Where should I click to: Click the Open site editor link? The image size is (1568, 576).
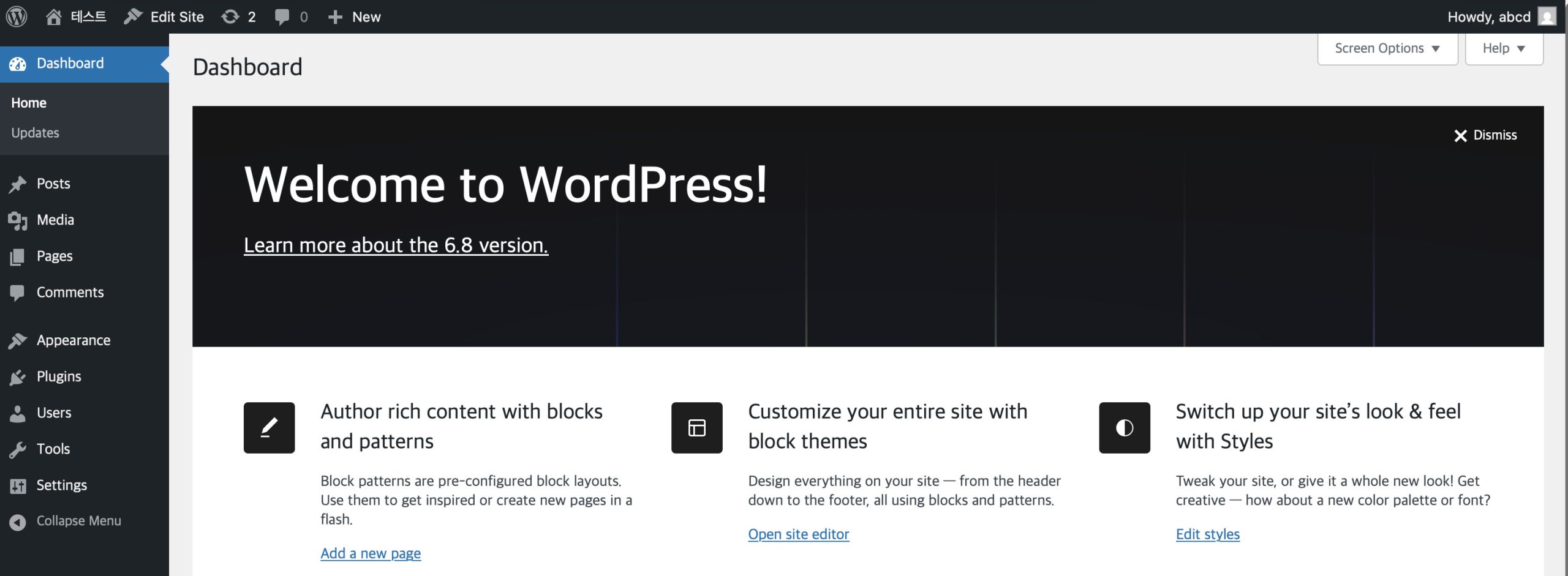click(798, 534)
